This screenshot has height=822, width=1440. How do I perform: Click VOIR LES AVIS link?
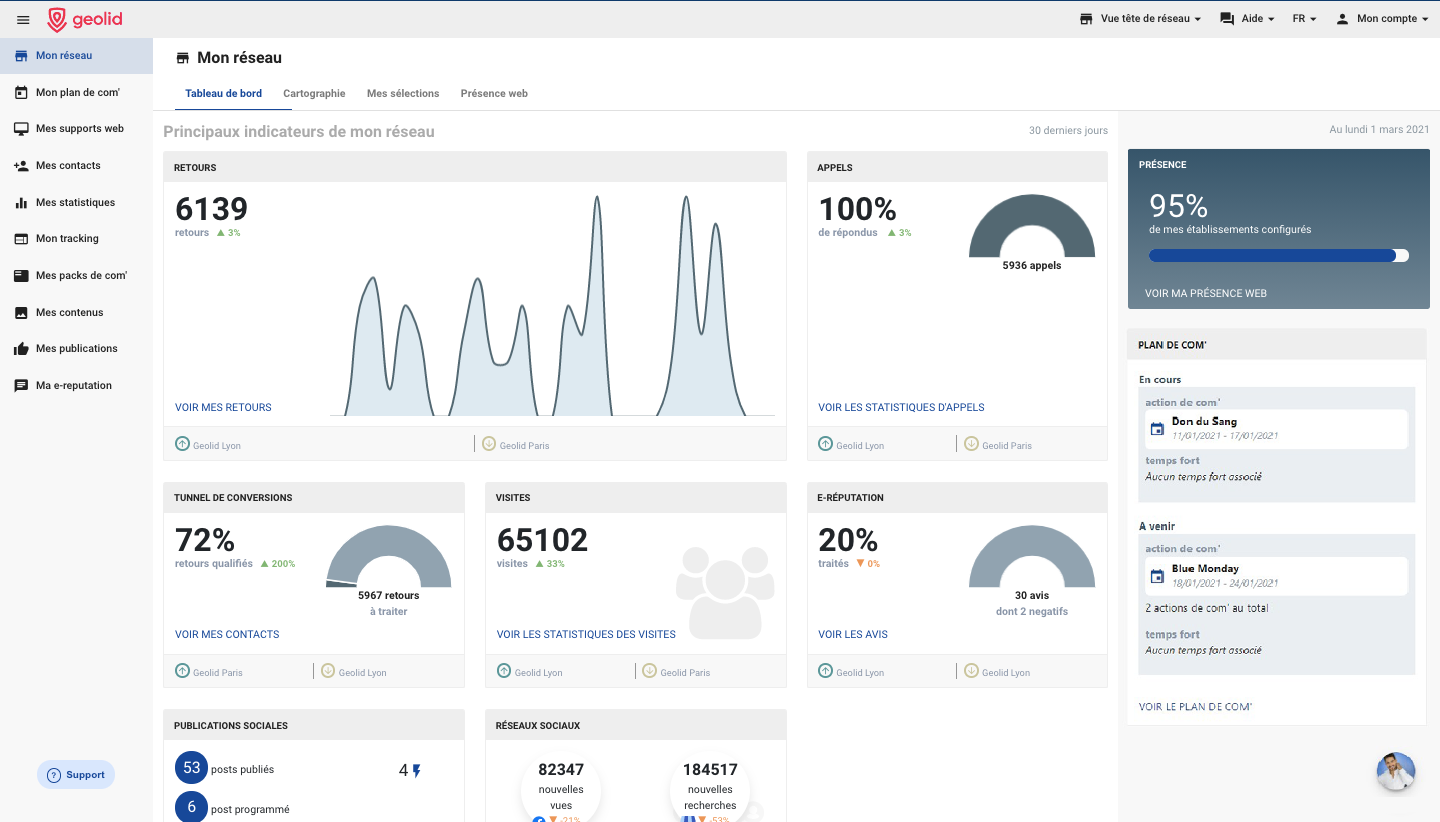[853, 634]
